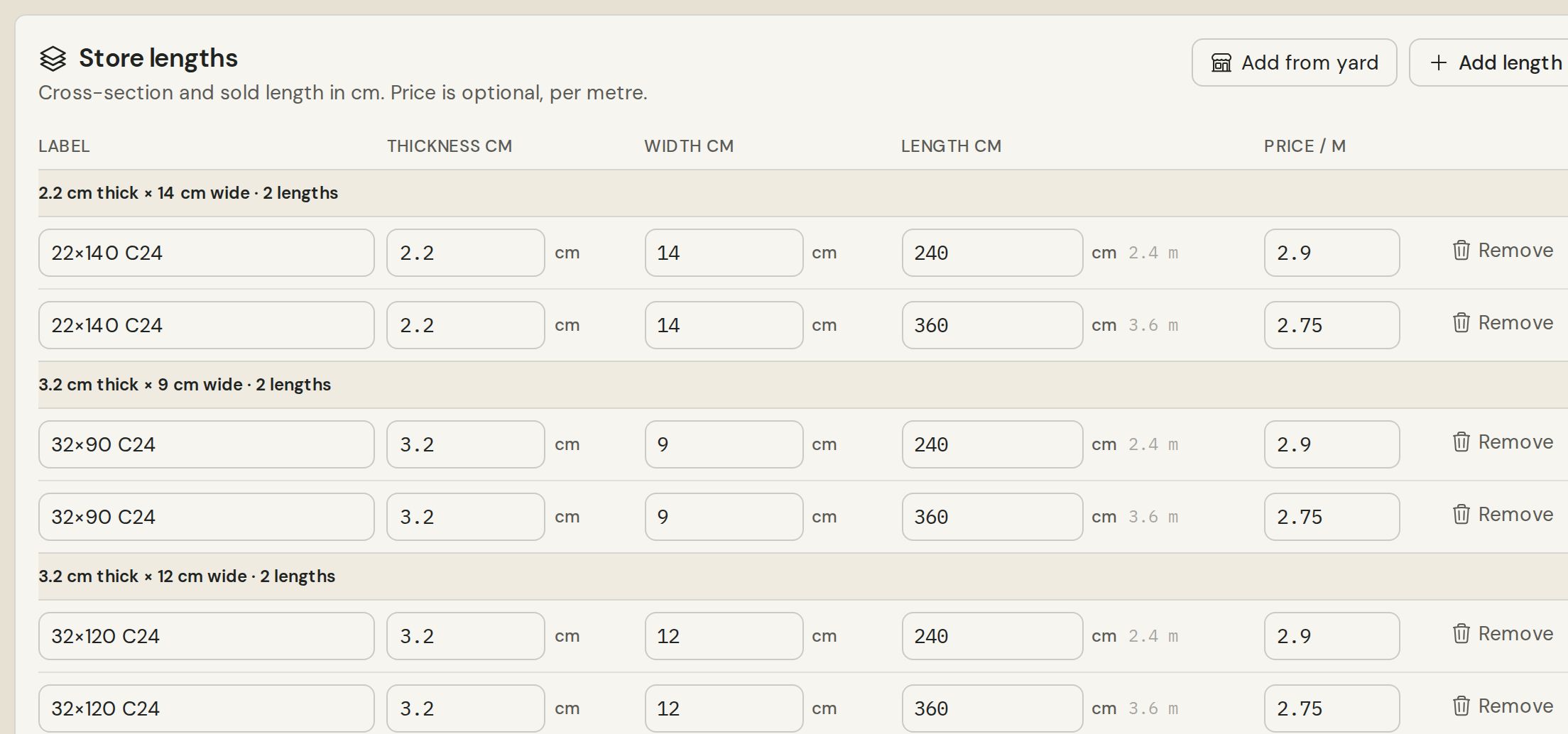Edit price 2.75 of 32×90 360 cm row
This screenshot has height=734, width=1568.
pyautogui.click(x=1332, y=517)
